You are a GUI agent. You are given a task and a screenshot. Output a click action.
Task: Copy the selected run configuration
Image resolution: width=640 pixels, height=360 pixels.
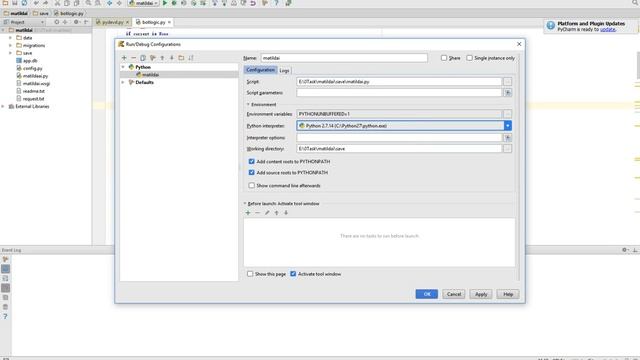coord(143,58)
